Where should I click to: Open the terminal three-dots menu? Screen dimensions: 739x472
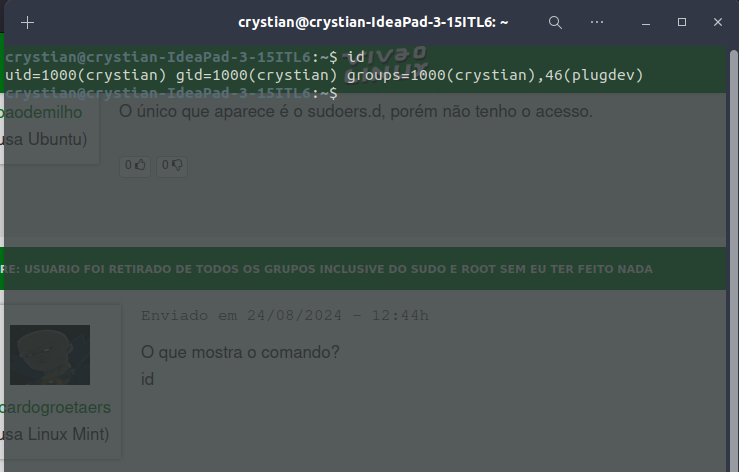point(597,22)
